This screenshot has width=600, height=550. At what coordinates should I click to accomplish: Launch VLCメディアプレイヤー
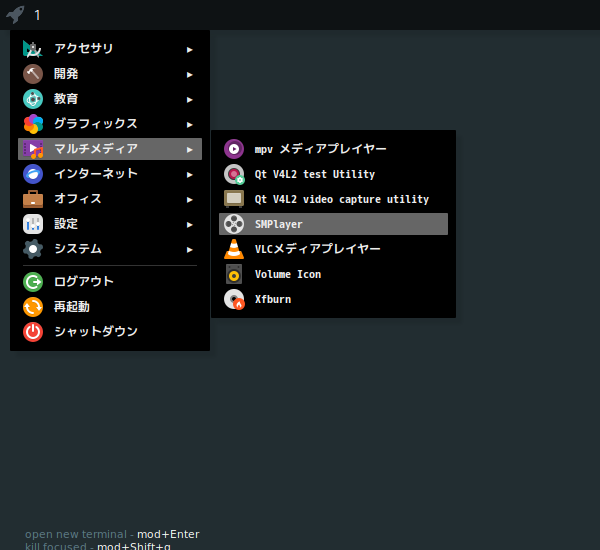click(333, 249)
